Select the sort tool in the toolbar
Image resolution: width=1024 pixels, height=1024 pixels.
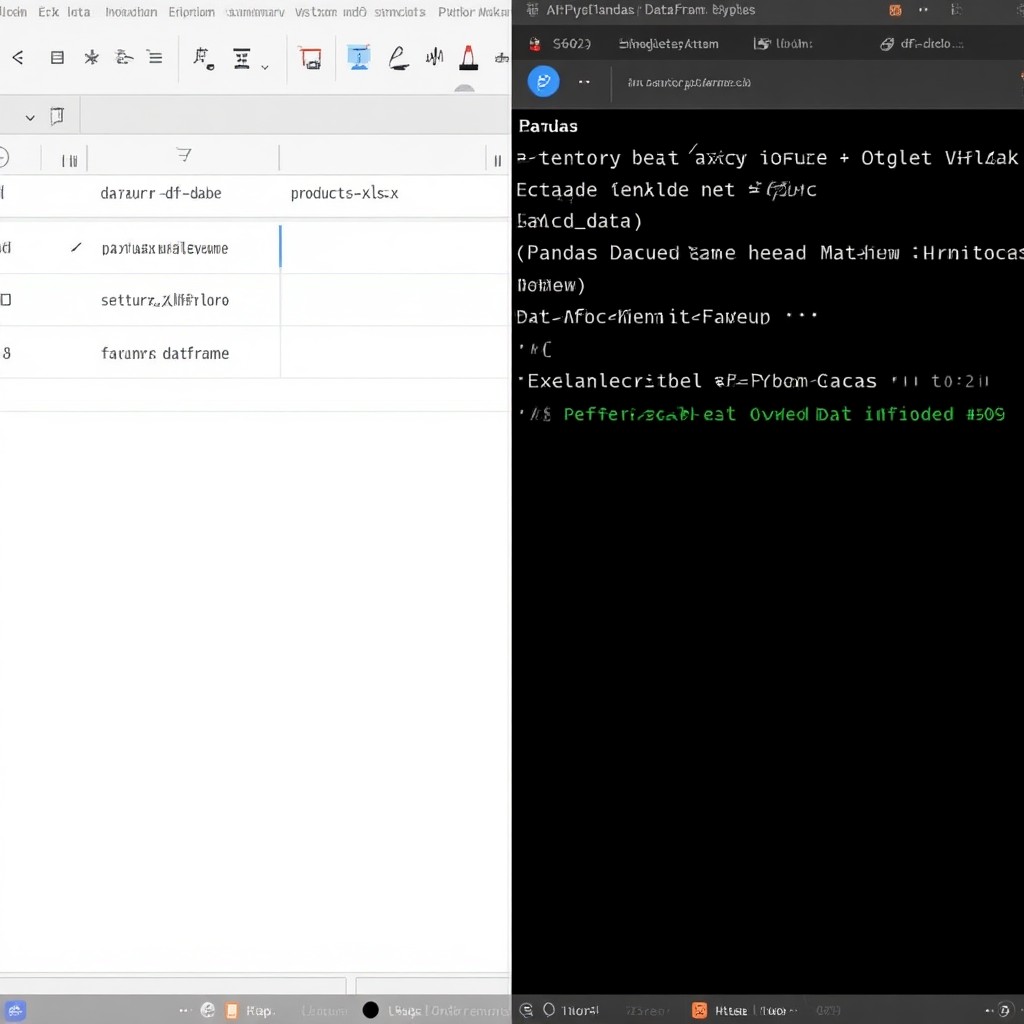[240, 58]
